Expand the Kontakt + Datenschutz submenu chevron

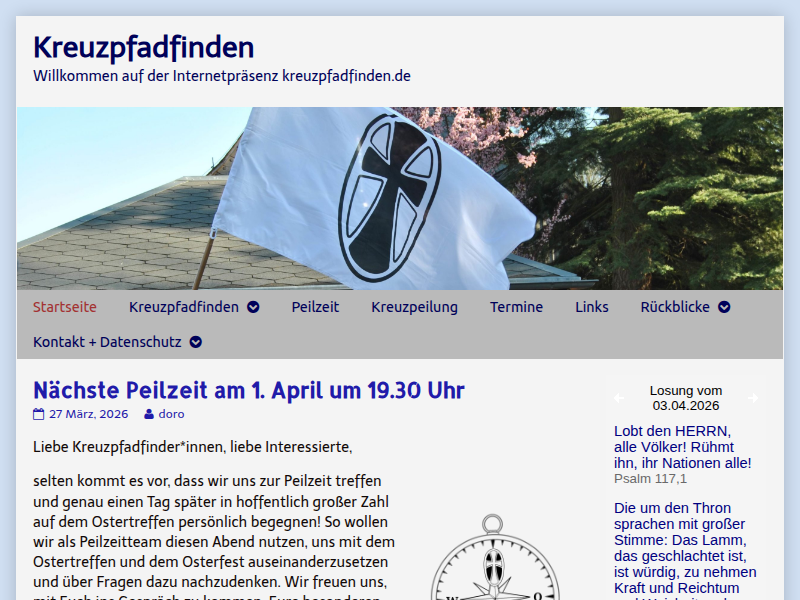pyautogui.click(x=196, y=342)
